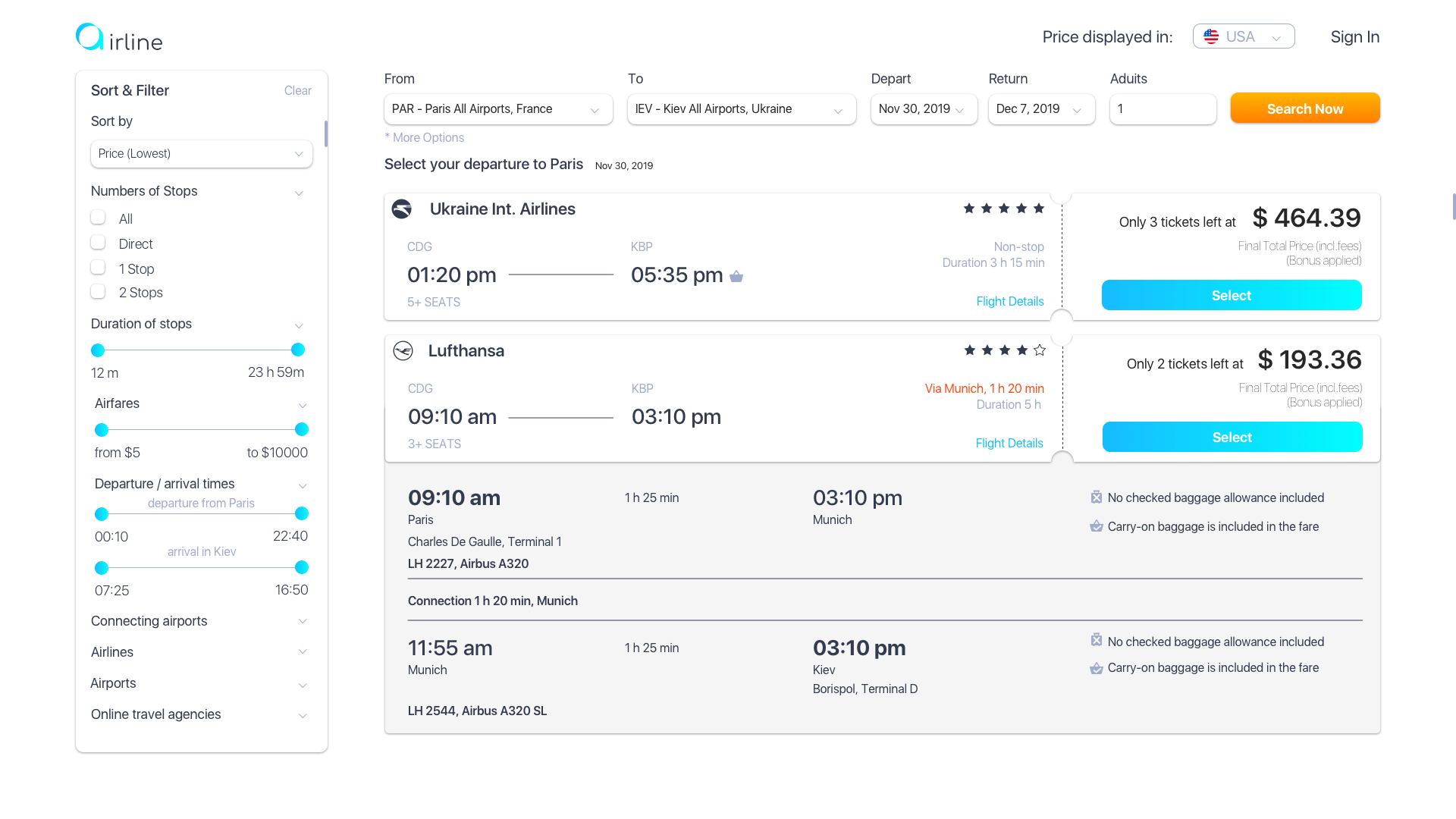
Task: Click the page scrollbar on right edge
Action: click(x=1454, y=206)
